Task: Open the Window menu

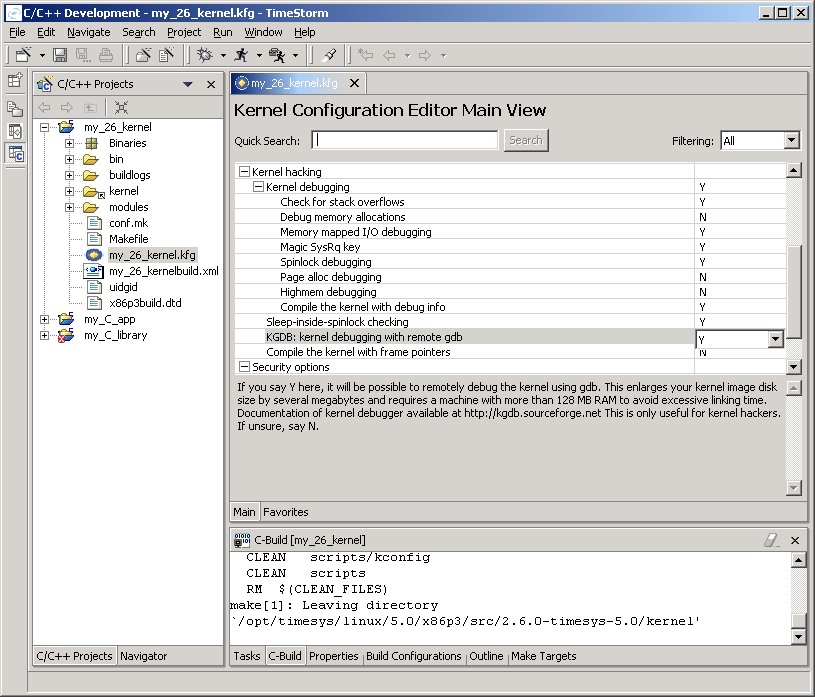Action: pyautogui.click(x=263, y=32)
